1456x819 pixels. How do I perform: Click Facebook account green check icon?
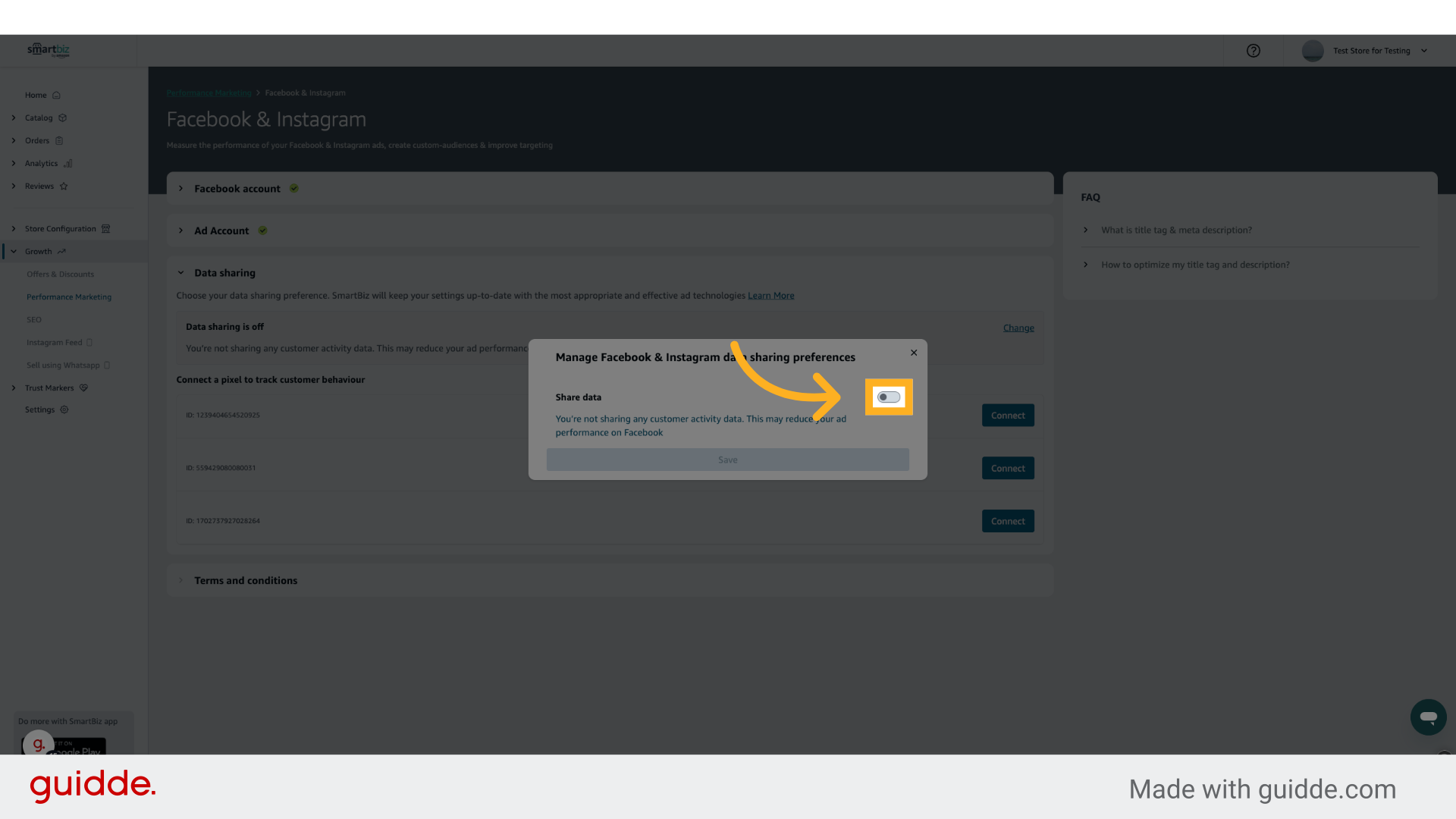(x=294, y=189)
